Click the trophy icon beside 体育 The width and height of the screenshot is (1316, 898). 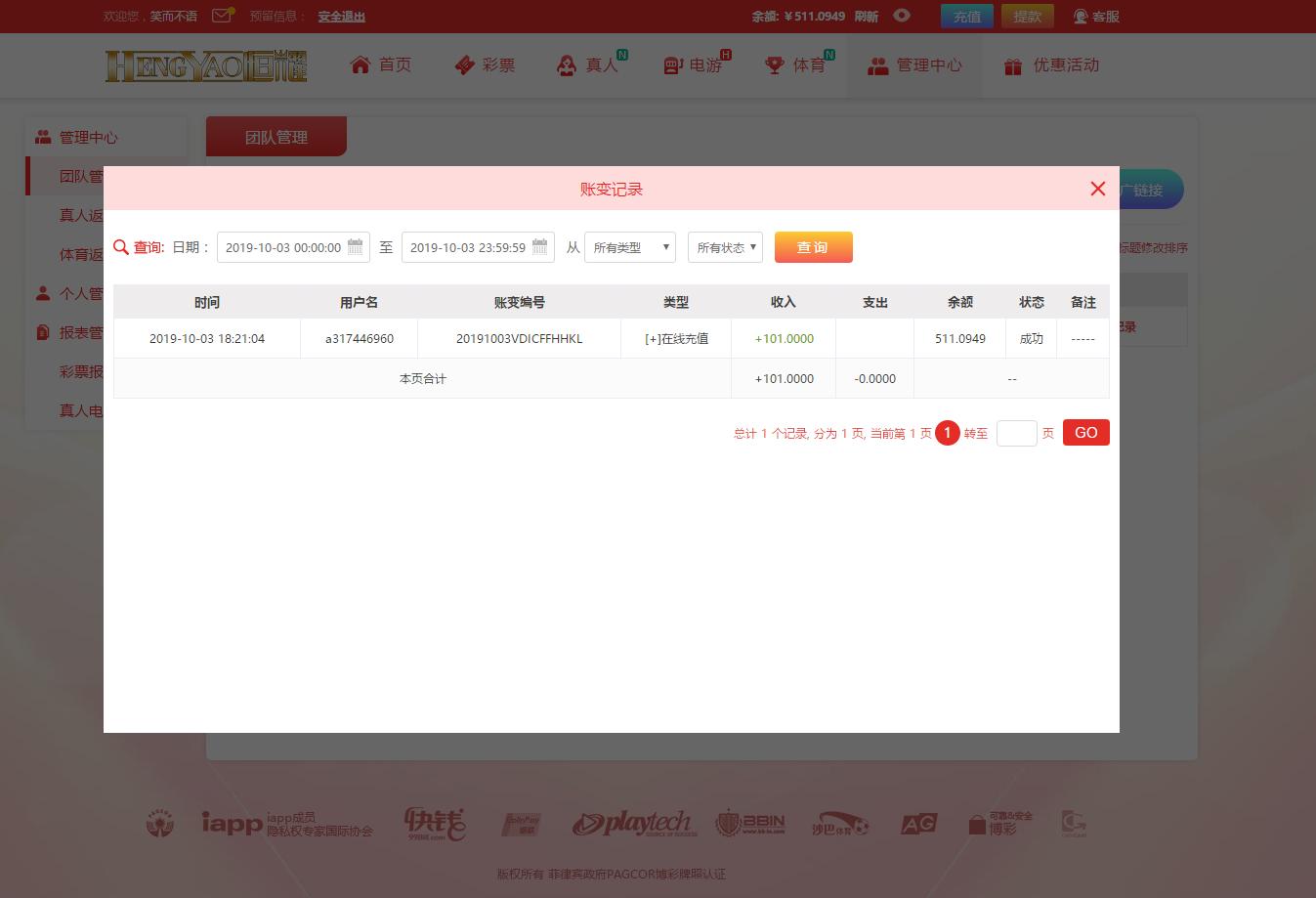coord(775,65)
